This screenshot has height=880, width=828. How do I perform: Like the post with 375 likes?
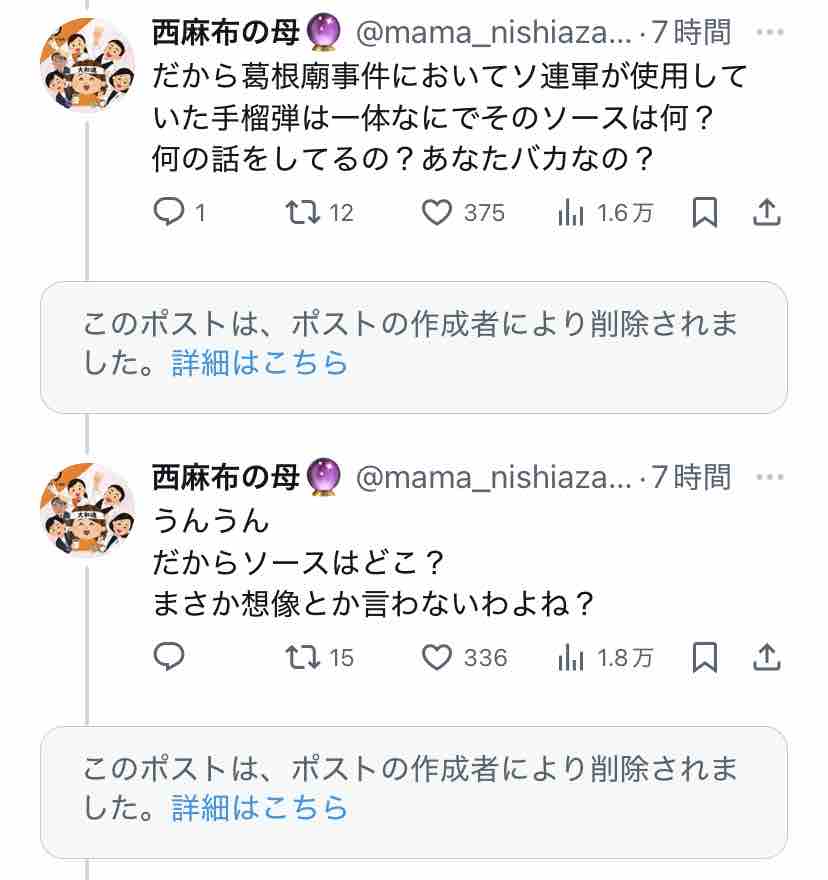[437, 212]
